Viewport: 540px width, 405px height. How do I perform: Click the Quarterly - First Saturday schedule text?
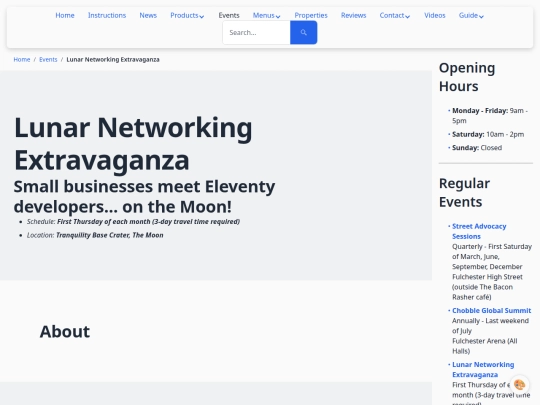[x=492, y=257]
